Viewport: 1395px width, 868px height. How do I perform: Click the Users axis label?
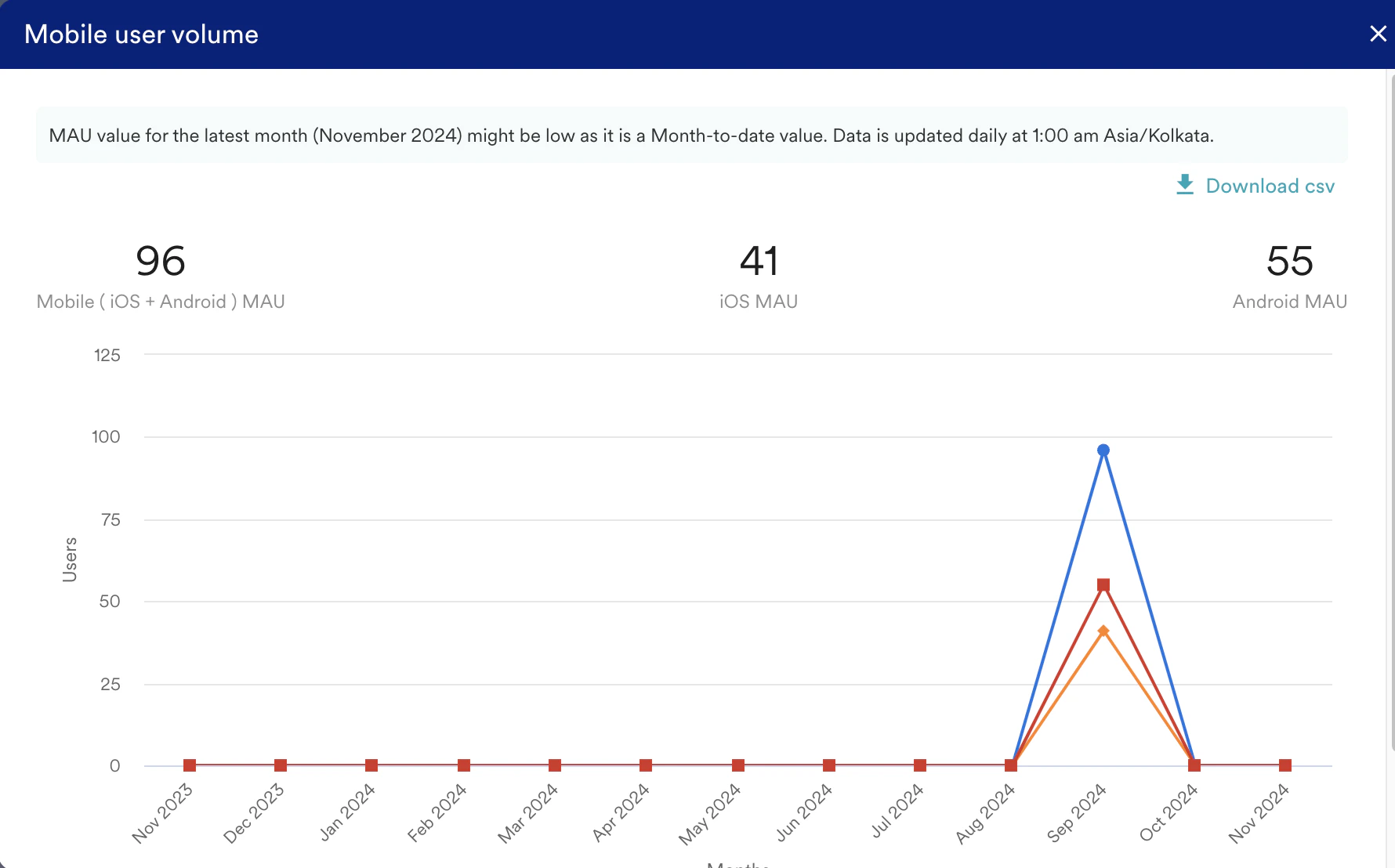coord(70,558)
